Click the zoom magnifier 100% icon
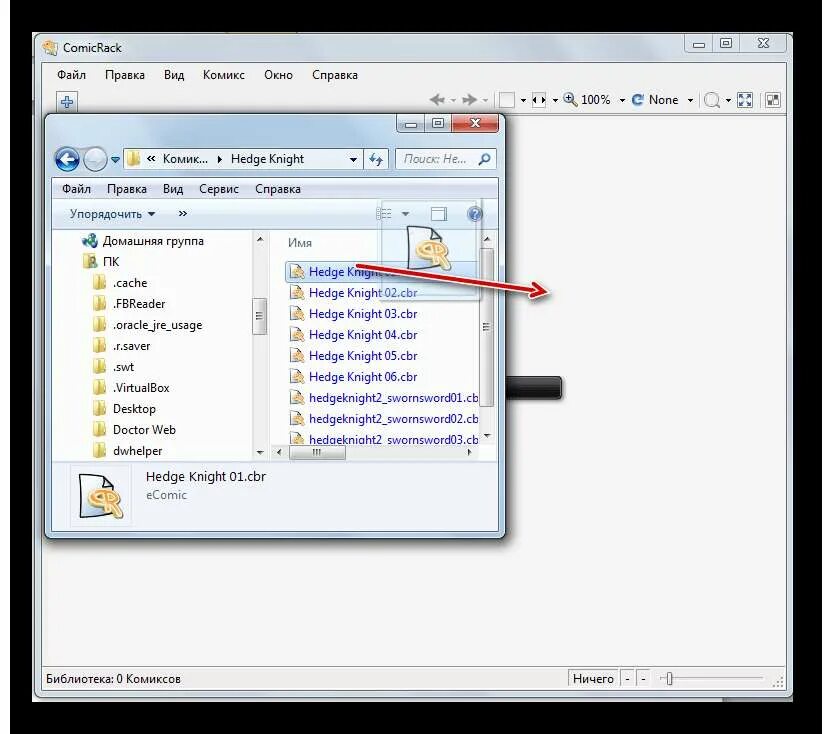 coord(570,99)
